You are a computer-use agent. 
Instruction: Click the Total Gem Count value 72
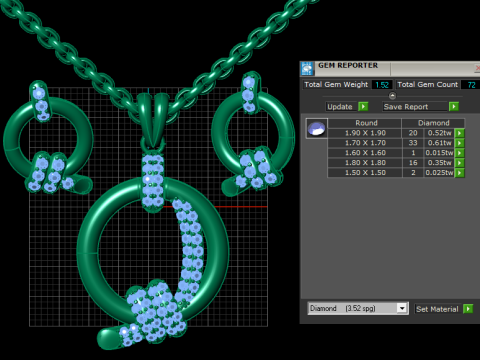[471, 85]
